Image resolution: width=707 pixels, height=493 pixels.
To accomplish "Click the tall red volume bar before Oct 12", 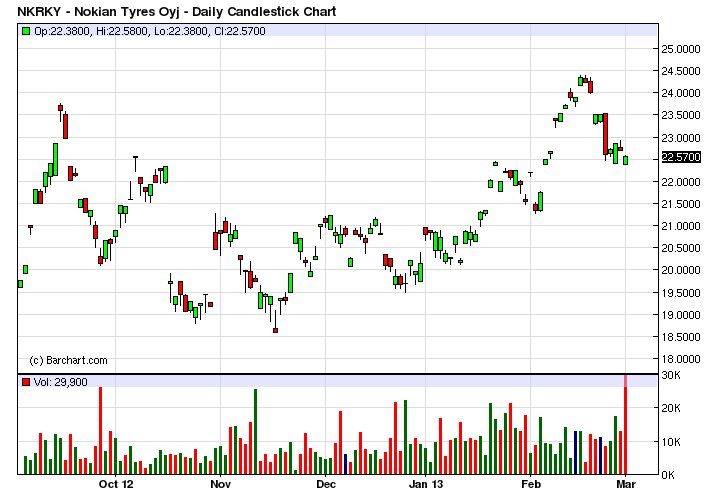I will tap(101, 431).
